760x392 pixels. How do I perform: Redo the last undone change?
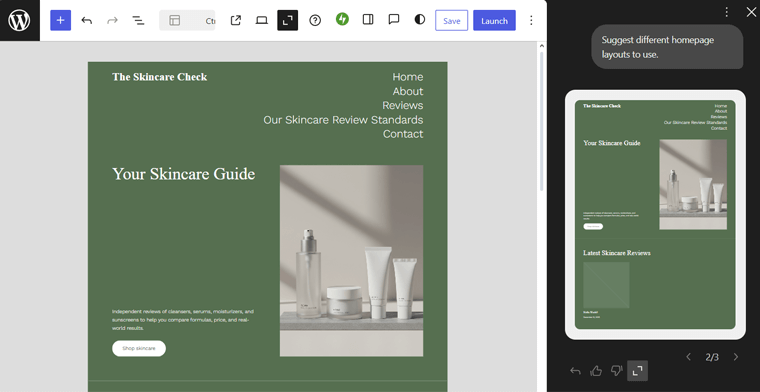point(112,20)
